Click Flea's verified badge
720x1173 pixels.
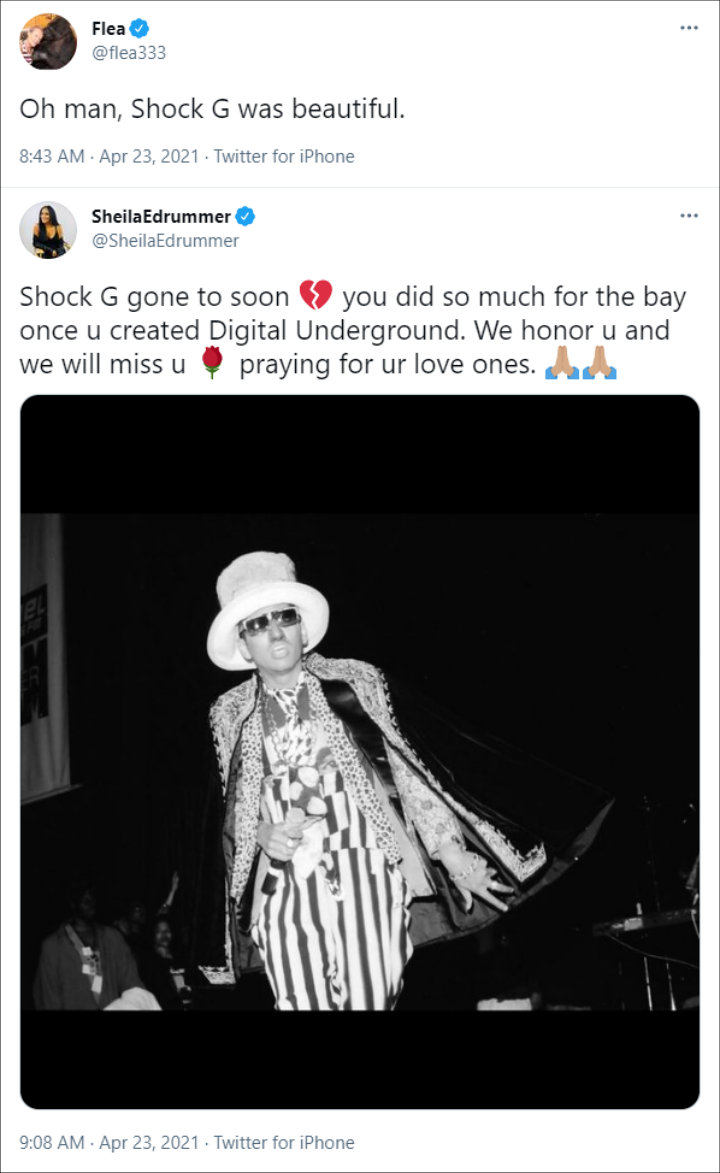(x=139, y=28)
